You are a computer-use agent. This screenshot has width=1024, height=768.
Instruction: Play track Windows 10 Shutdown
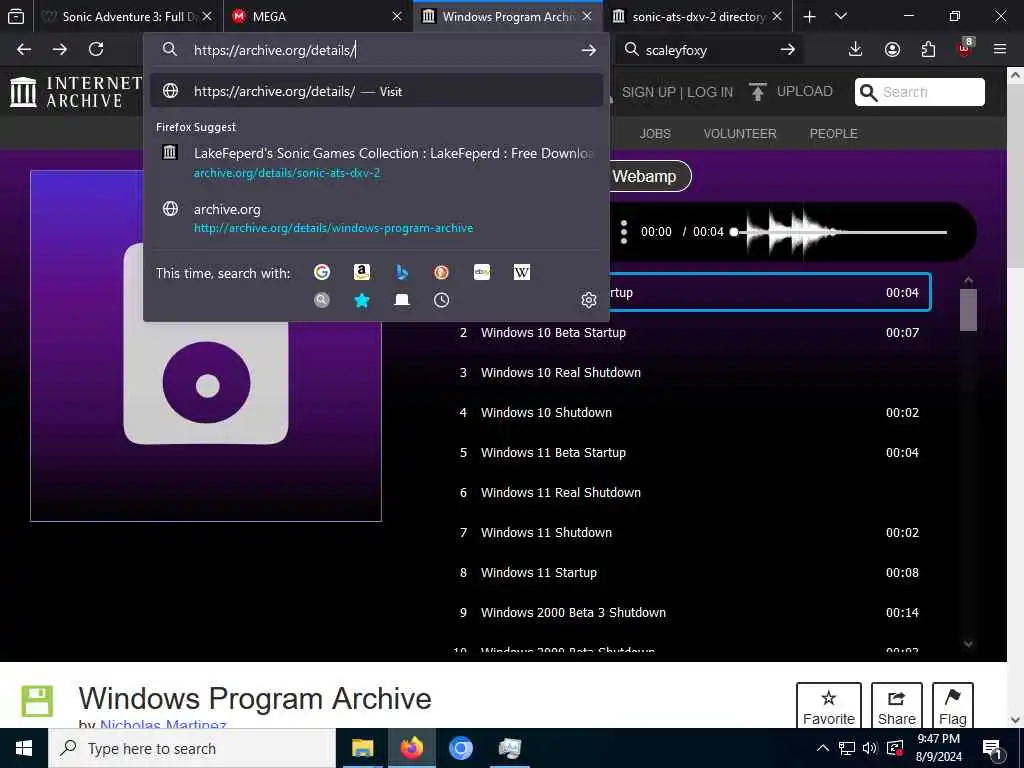(x=689, y=413)
